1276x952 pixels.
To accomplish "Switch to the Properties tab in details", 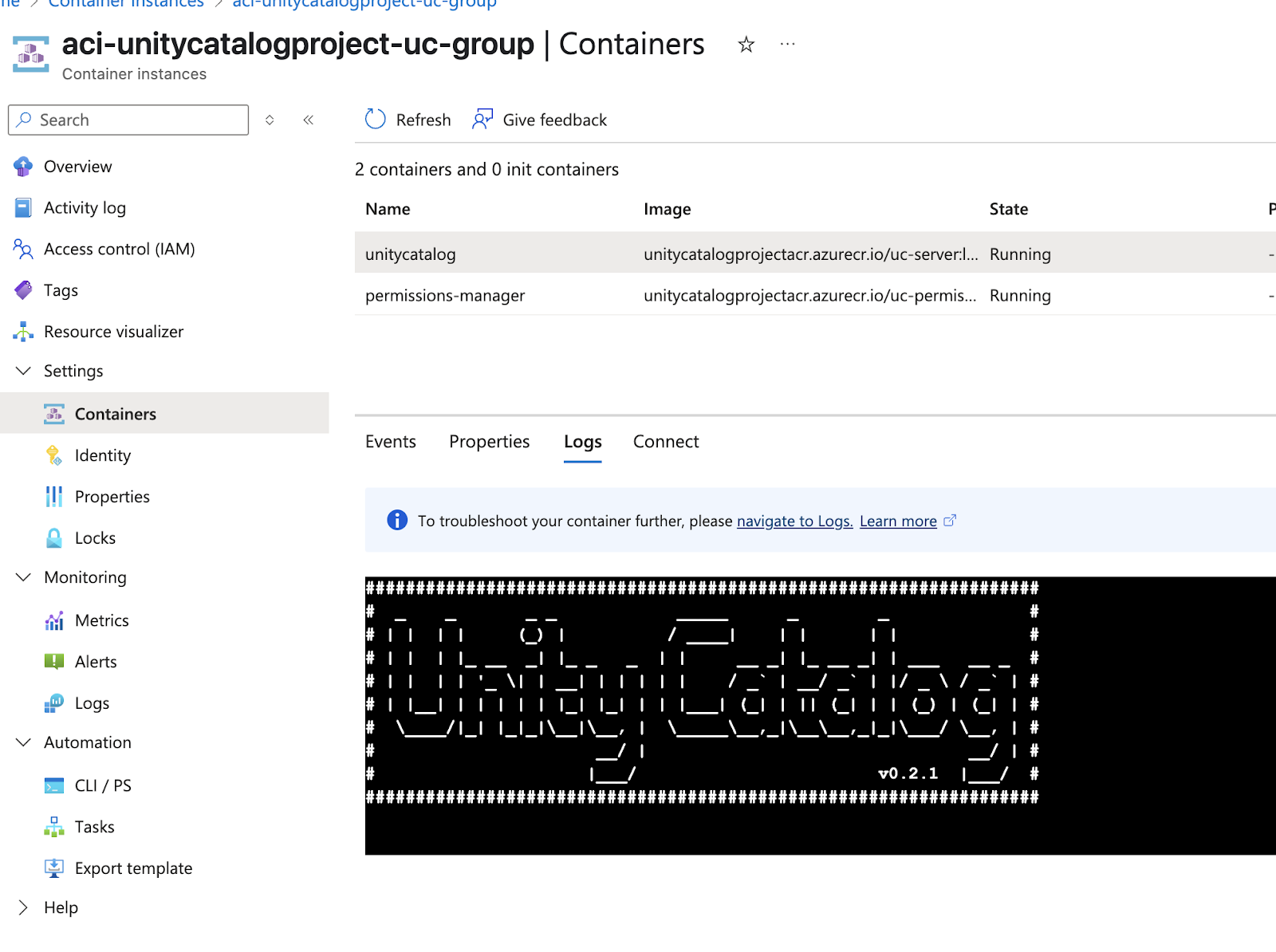I will pyautogui.click(x=489, y=442).
